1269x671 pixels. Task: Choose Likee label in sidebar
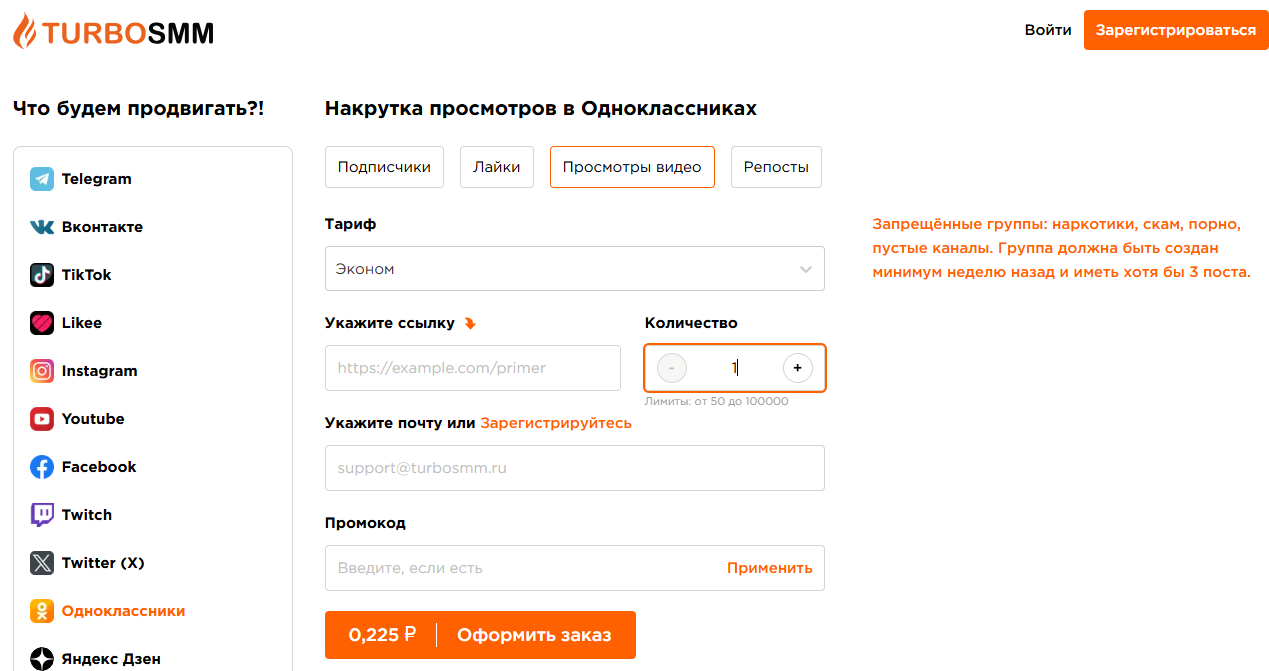(82, 323)
